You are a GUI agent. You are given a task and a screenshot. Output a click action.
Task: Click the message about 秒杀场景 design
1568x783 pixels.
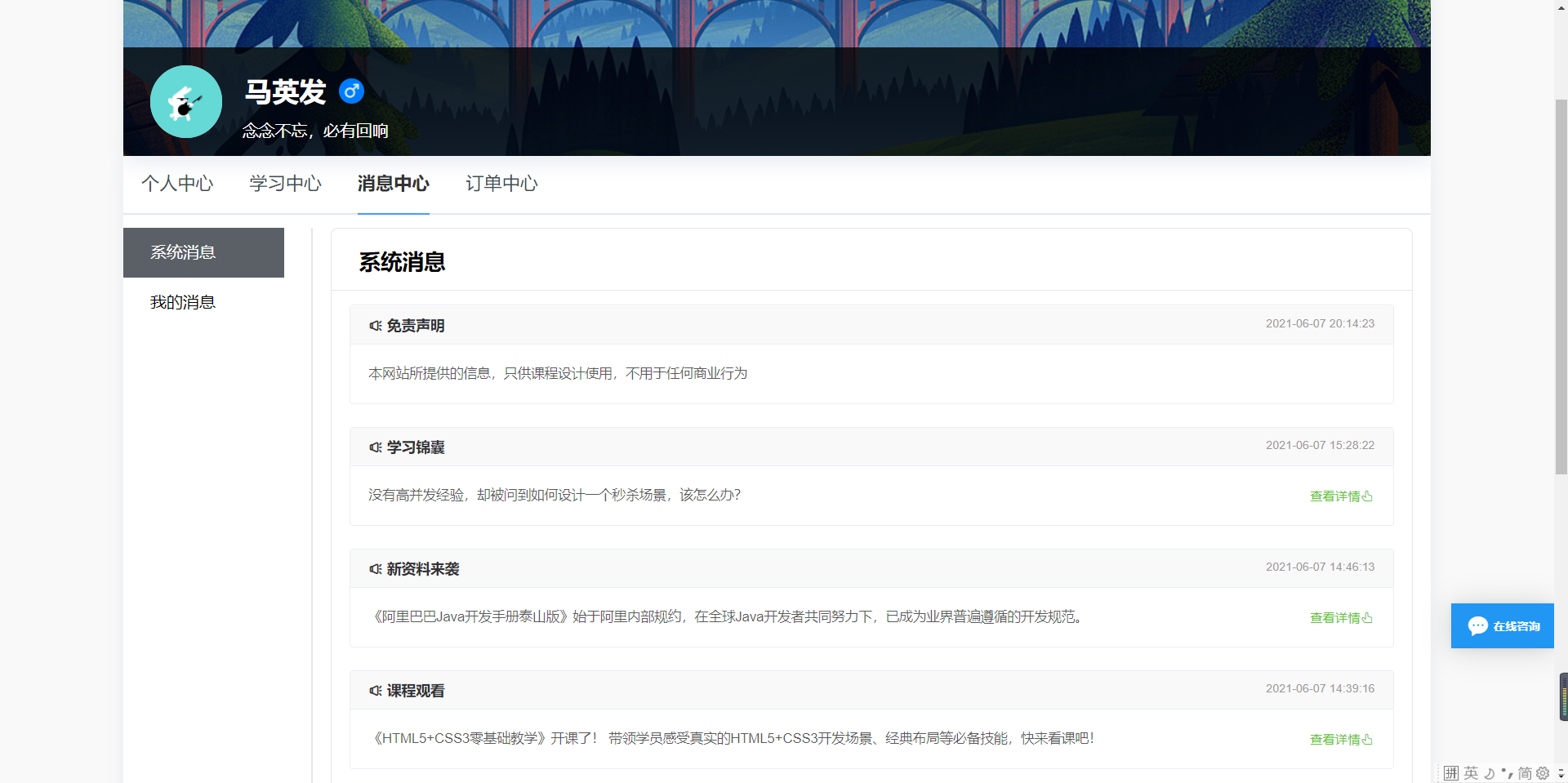555,495
